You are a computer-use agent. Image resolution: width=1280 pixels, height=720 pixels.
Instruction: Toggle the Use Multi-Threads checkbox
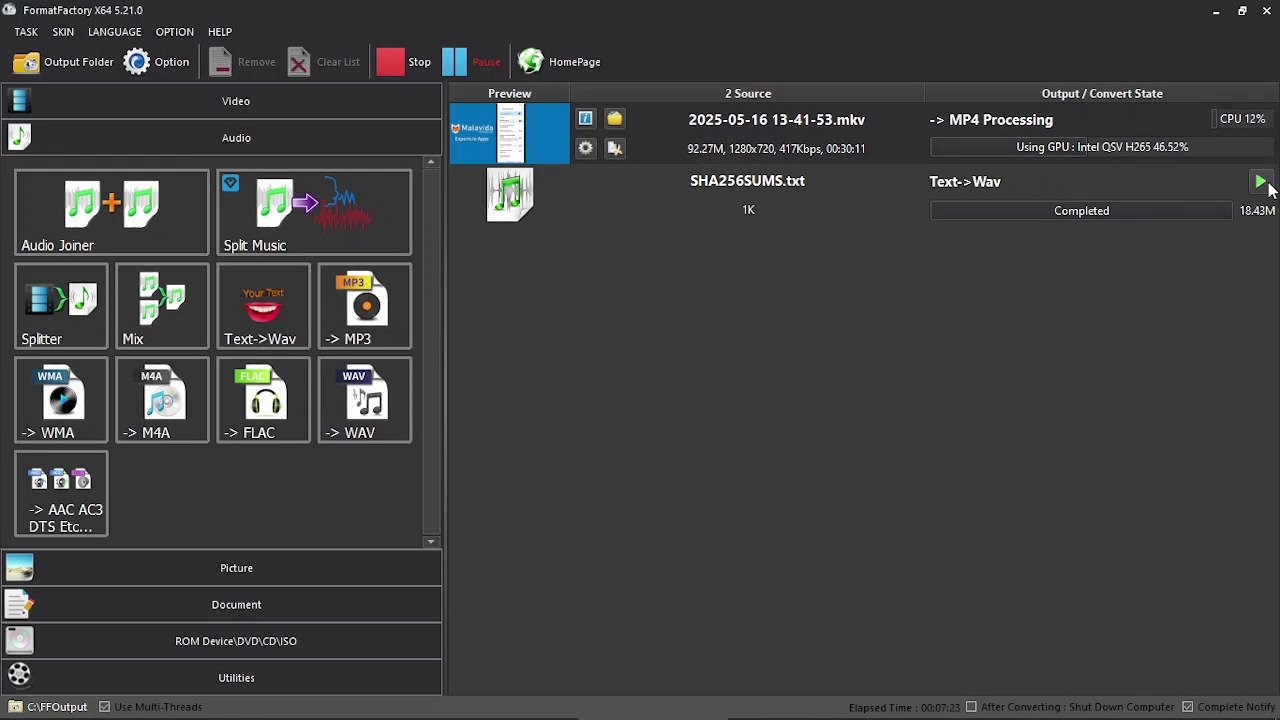click(x=105, y=707)
